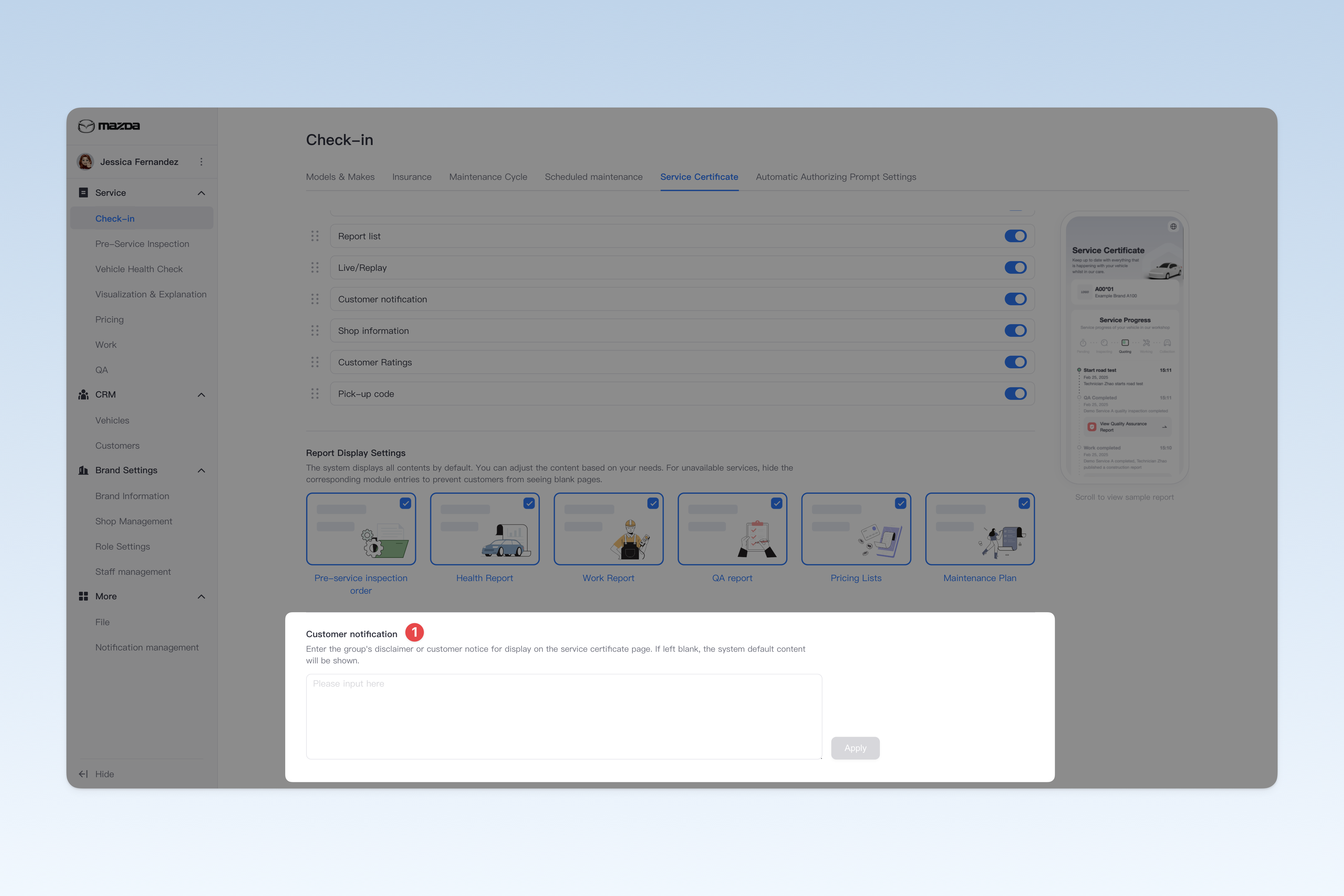Viewport: 1344px width, 896px height.
Task: Grab the drag handle for Customer notification row
Action: (315, 299)
